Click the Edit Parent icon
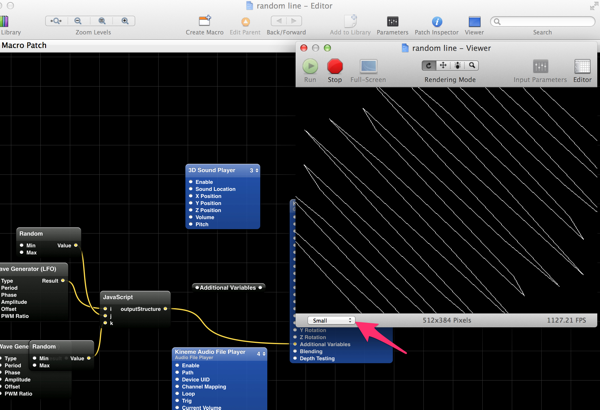600x410 pixels. (x=245, y=22)
